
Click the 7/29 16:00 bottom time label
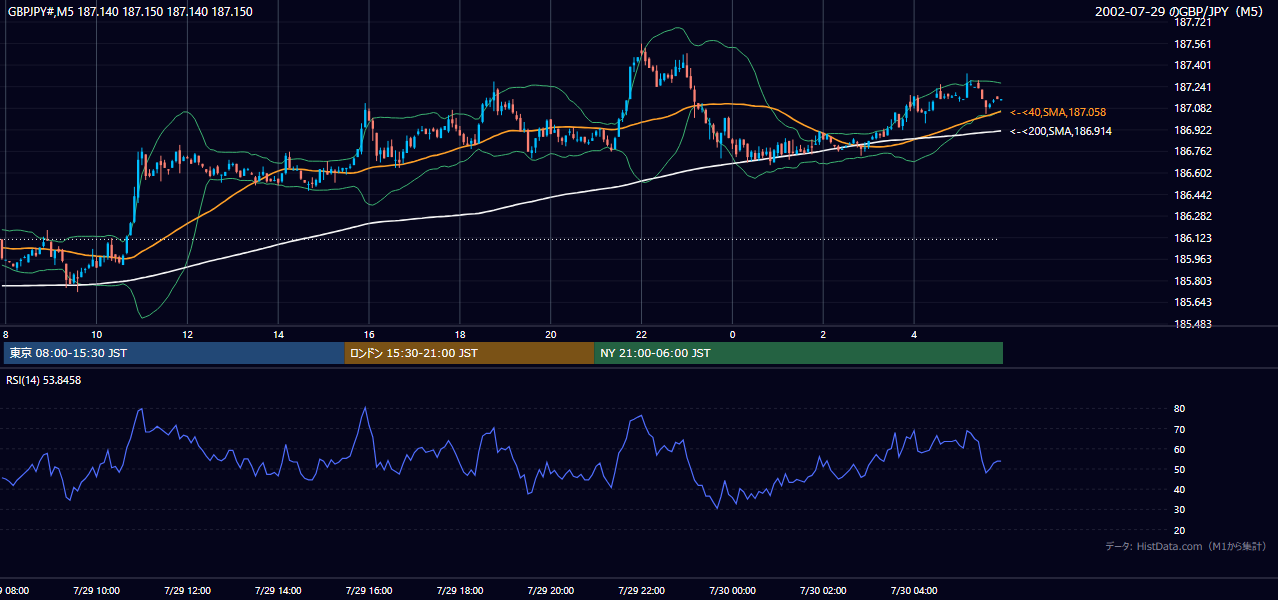click(369, 590)
